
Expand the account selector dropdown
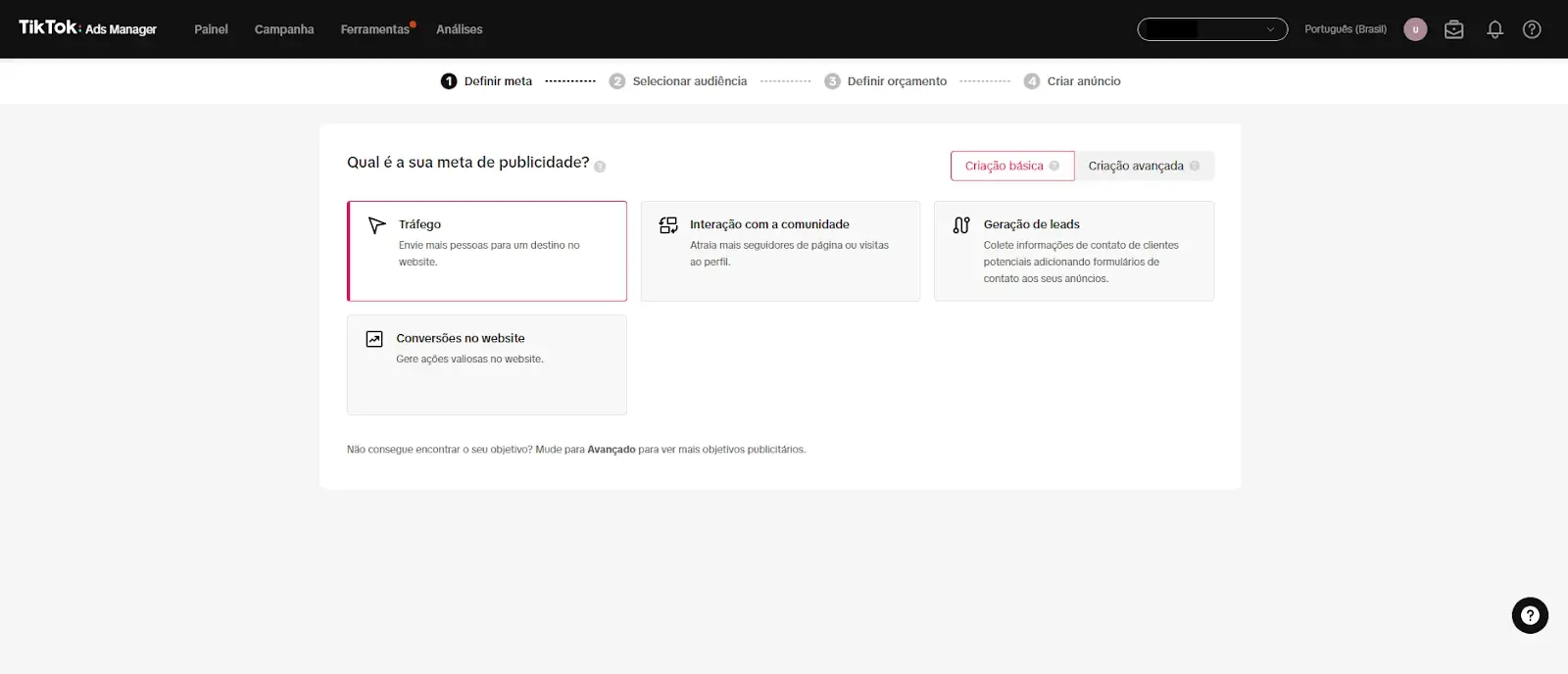(x=1212, y=29)
